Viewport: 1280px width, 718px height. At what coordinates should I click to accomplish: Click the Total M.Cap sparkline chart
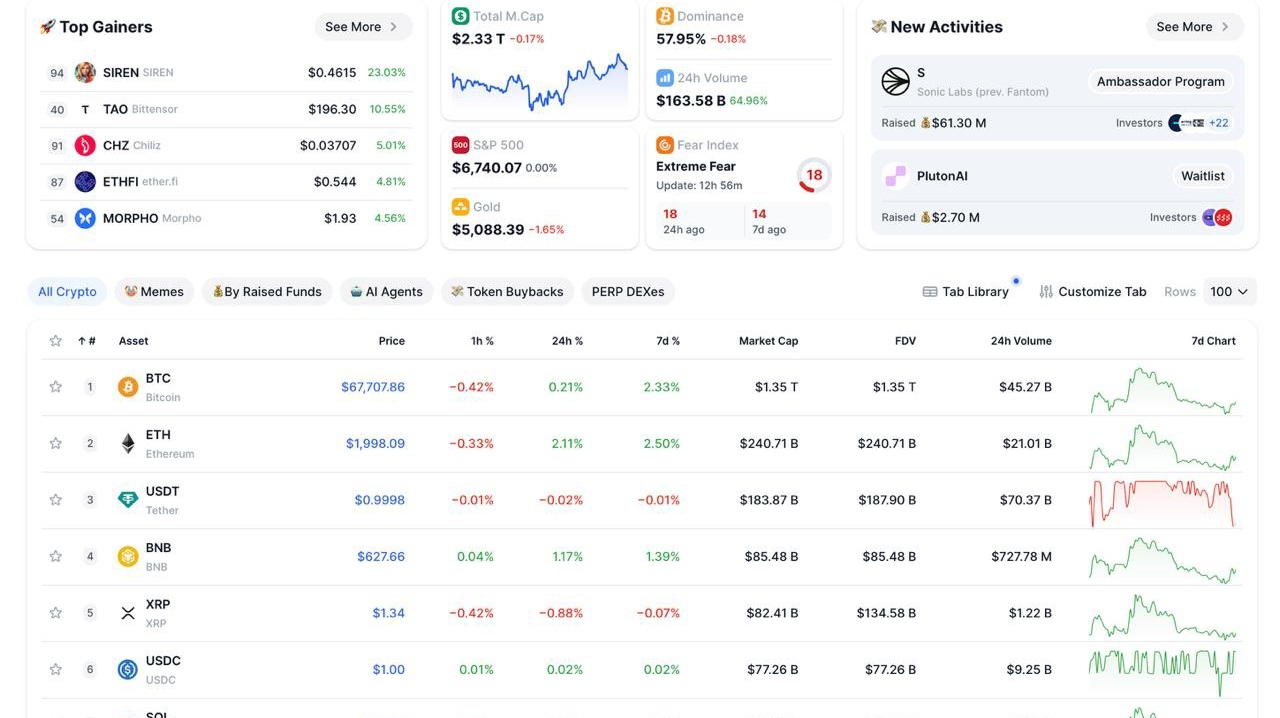click(x=540, y=82)
